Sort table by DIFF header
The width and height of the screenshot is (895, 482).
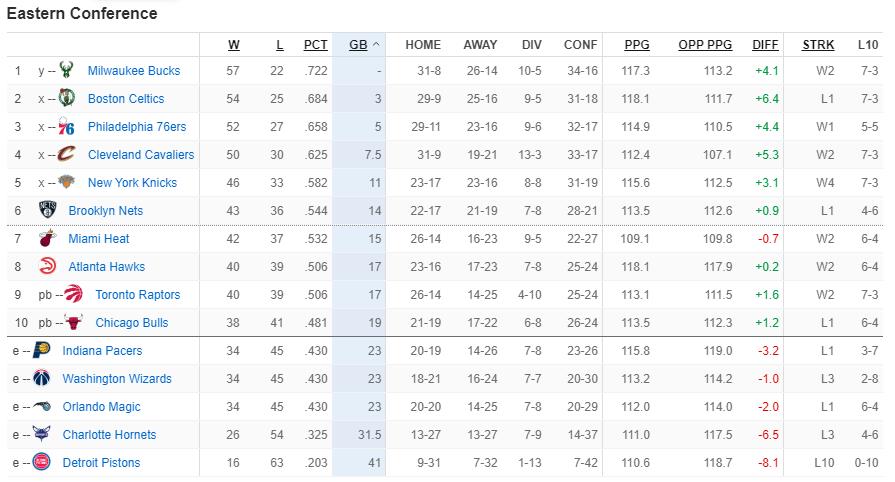(765, 45)
